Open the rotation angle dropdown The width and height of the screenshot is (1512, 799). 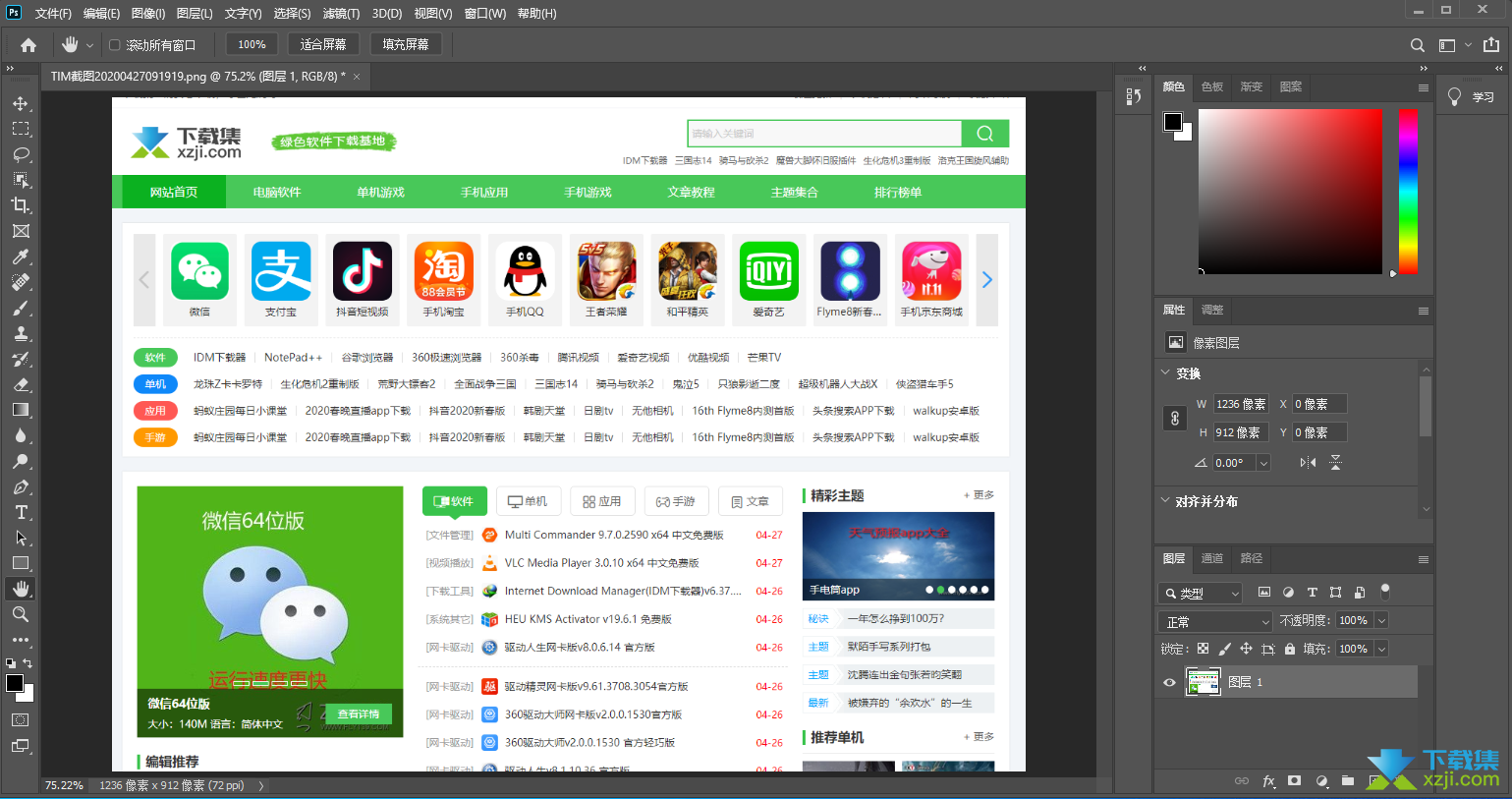pos(1263,463)
